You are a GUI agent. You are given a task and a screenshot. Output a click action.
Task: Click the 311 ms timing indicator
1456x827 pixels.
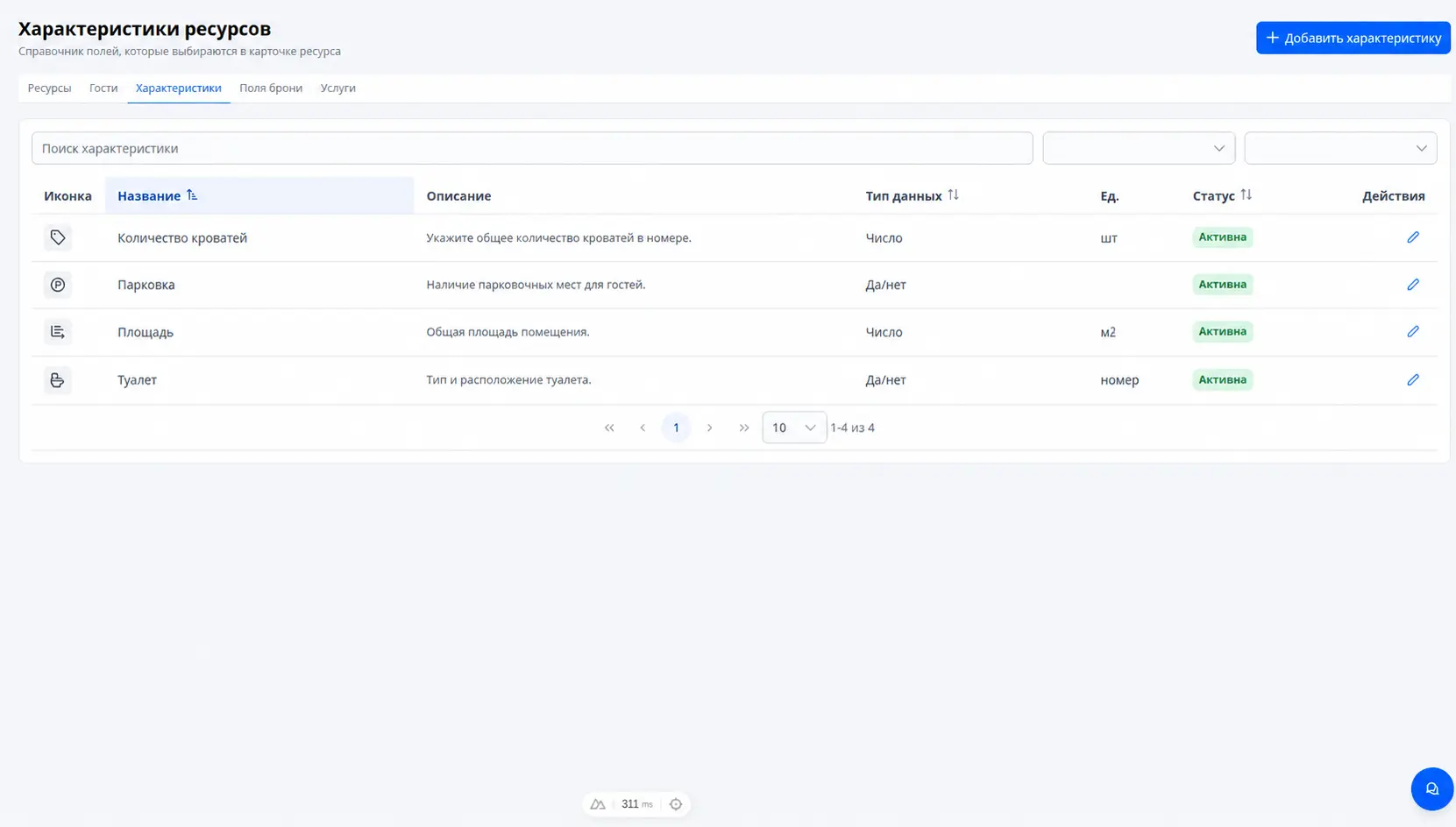pos(637,804)
